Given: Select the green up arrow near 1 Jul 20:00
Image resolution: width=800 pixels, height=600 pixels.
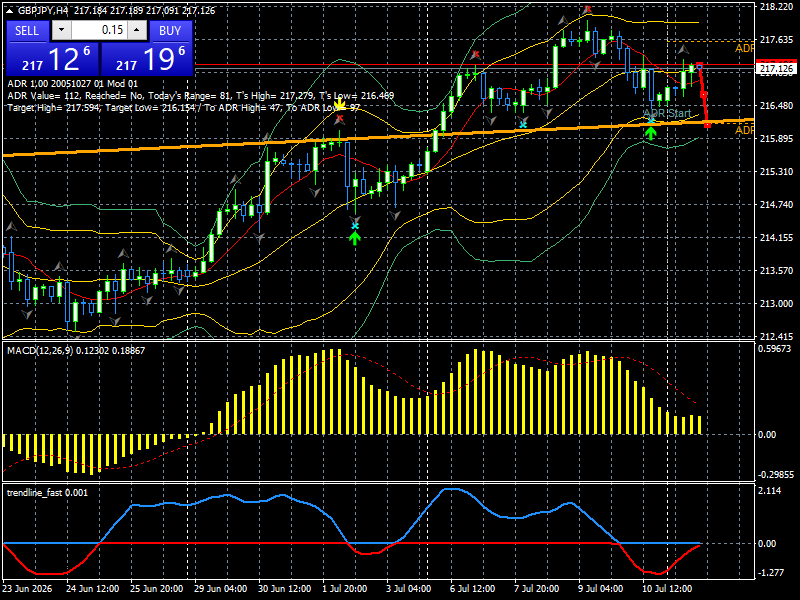Looking at the screenshot, I should point(355,238).
